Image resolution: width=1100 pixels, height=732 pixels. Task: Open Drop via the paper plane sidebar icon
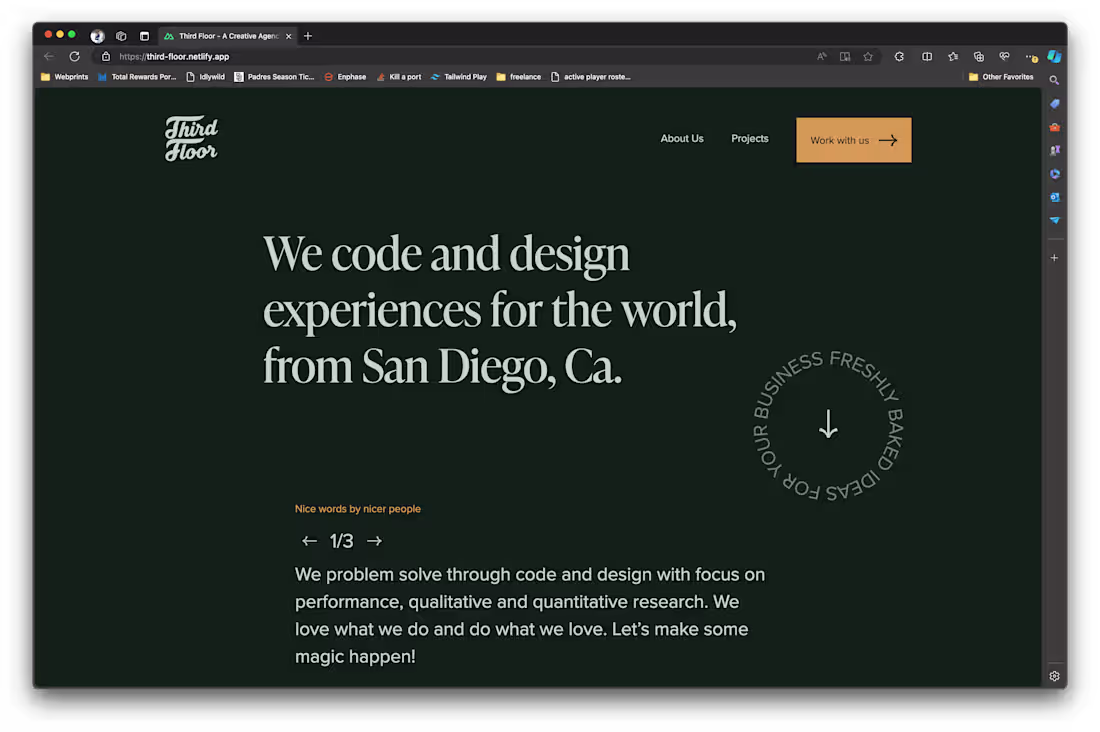(1055, 220)
